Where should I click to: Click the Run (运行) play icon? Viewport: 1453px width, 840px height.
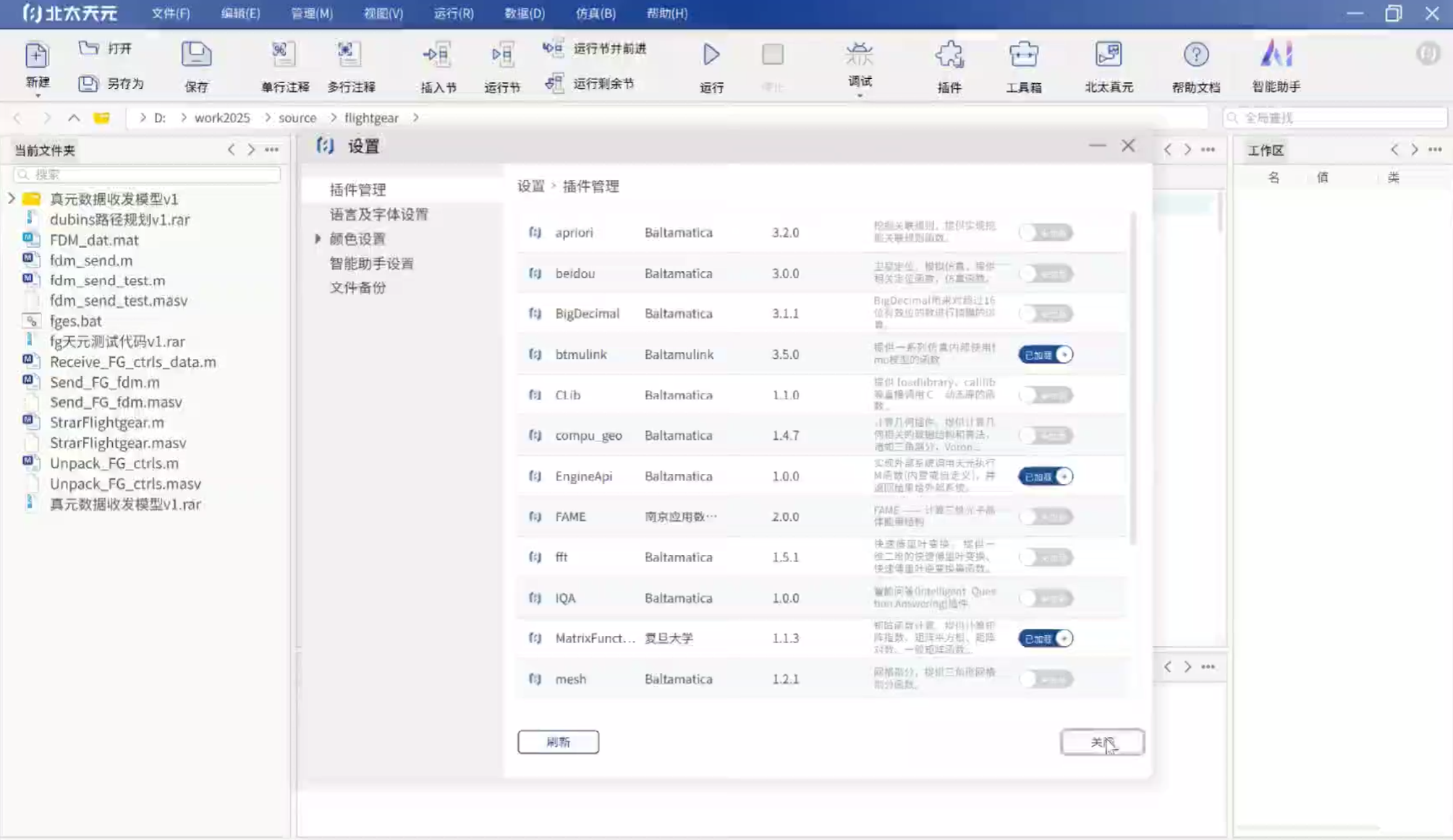[711, 55]
